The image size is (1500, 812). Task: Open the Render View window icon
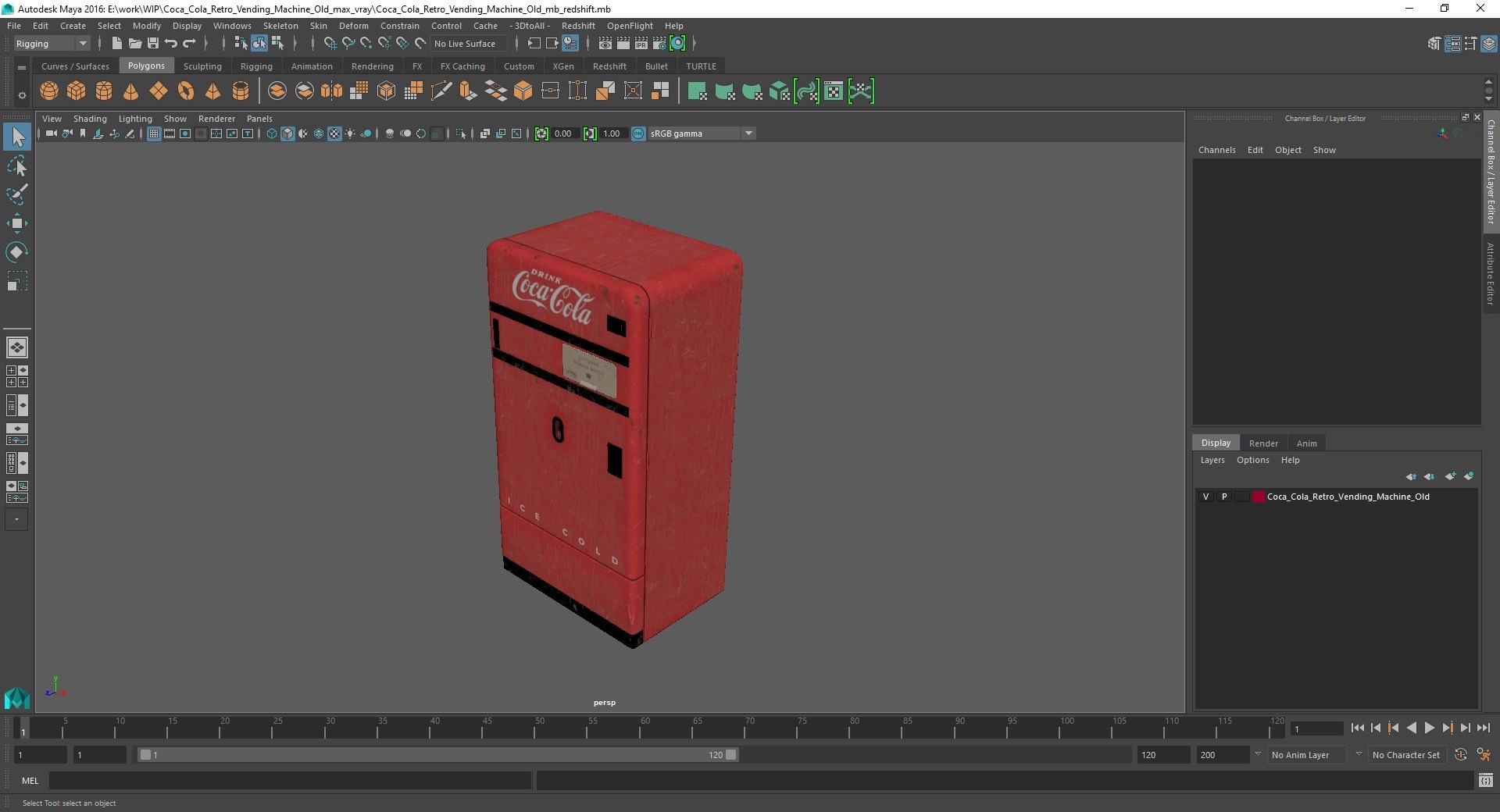pos(605,44)
